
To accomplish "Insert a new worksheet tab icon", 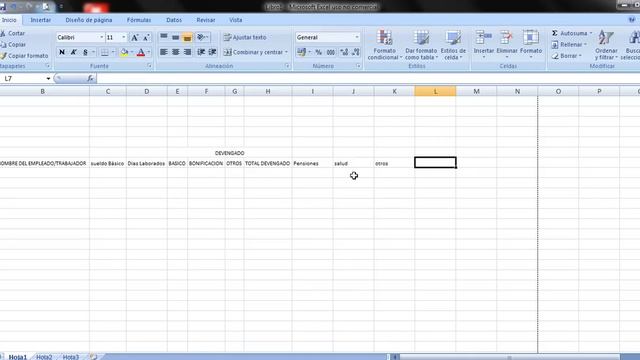I will click(93, 357).
